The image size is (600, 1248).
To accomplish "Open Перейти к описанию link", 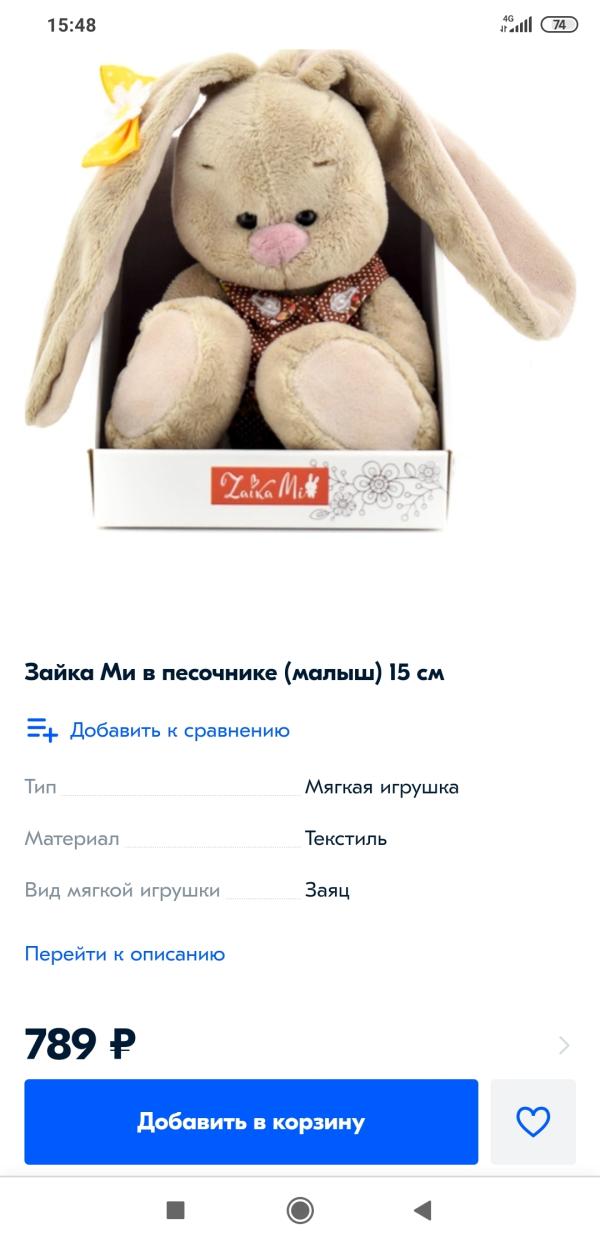I will coord(125,954).
